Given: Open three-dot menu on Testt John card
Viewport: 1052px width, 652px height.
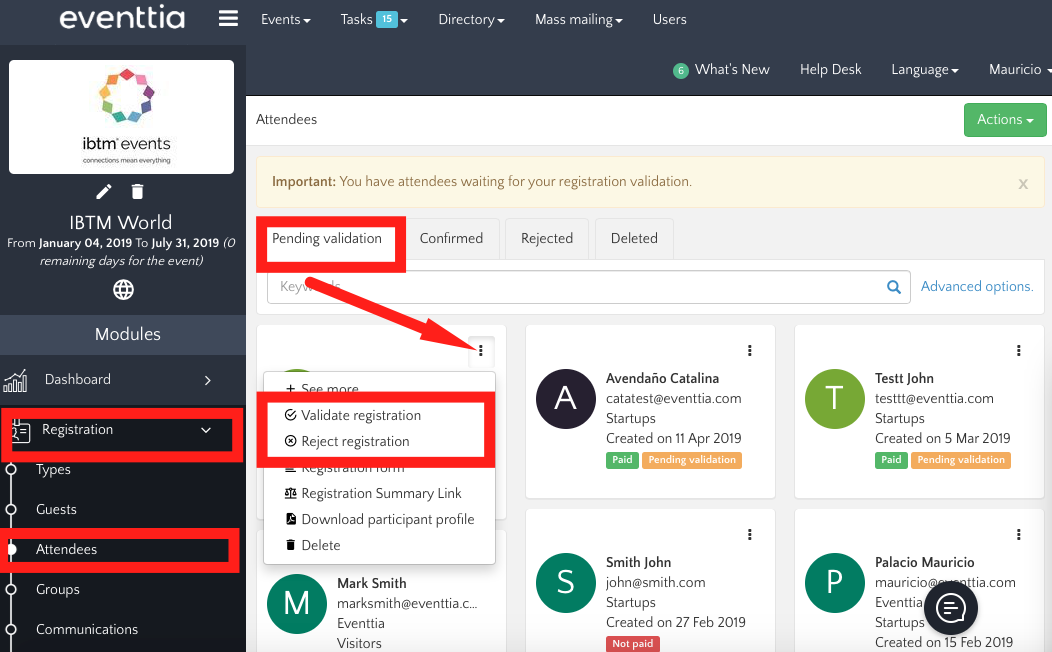Looking at the screenshot, I should click(1019, 351).
